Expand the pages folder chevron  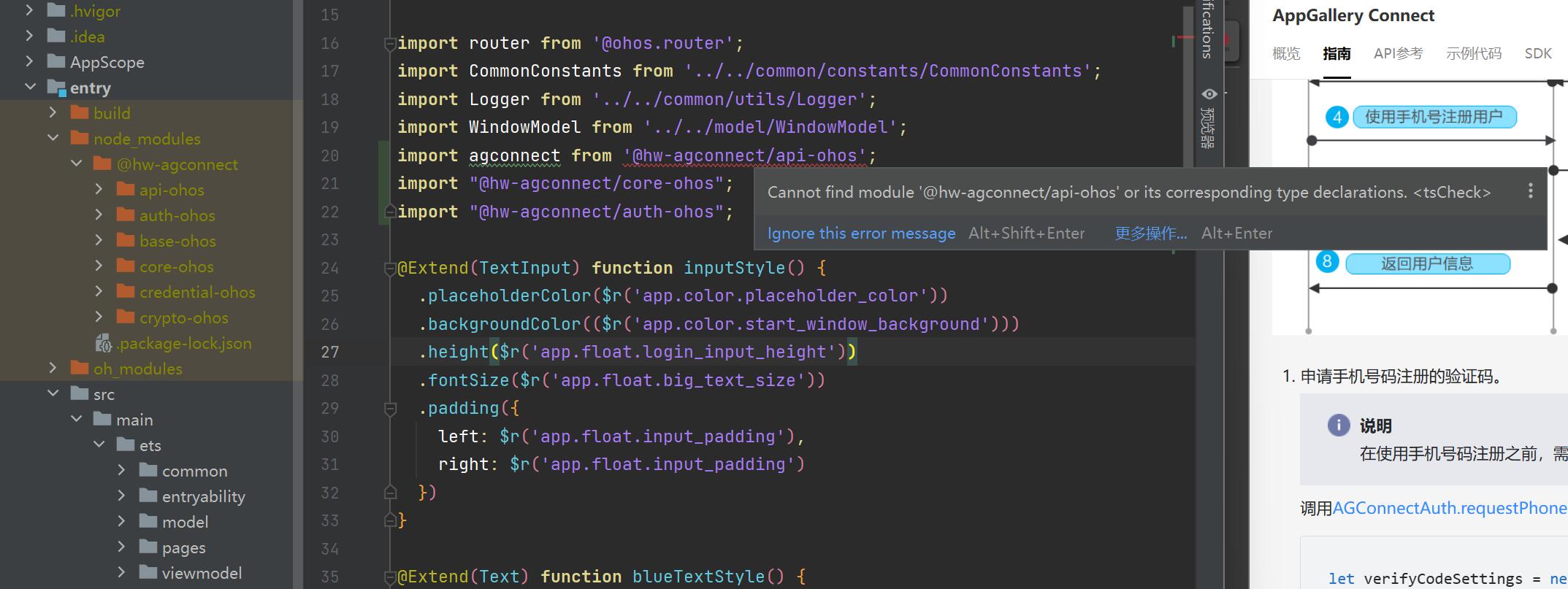click(122, 547)
